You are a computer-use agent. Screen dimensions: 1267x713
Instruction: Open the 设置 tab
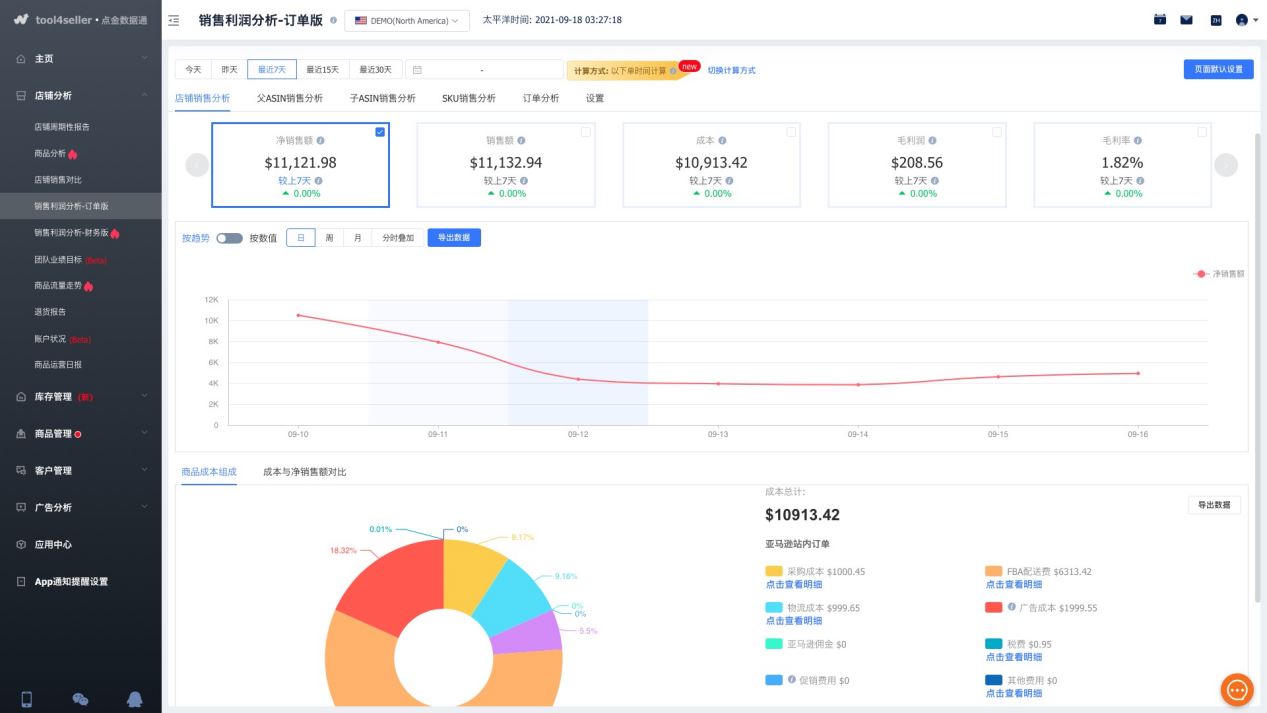[595, 98]
